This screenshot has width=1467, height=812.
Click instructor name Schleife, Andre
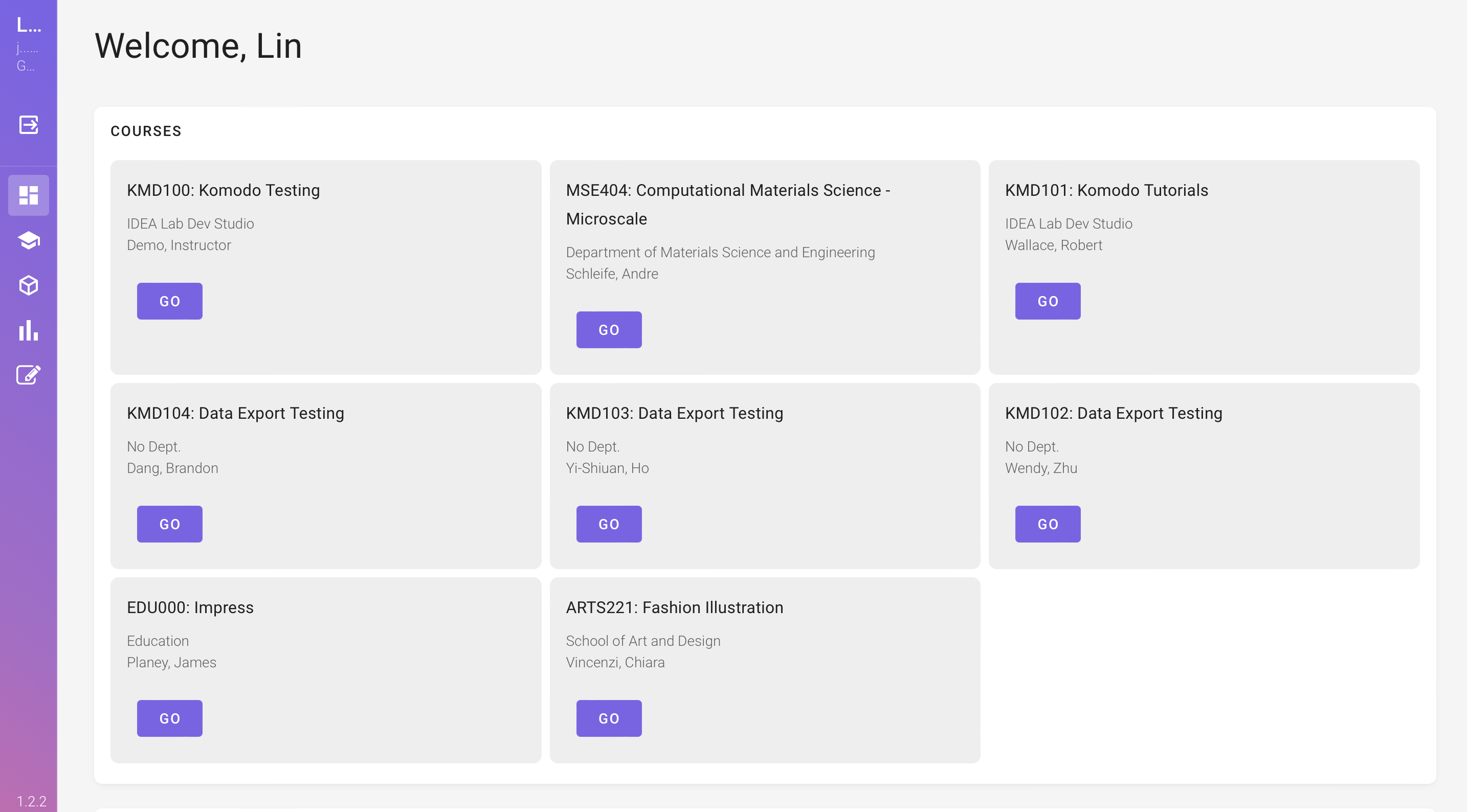612,274
